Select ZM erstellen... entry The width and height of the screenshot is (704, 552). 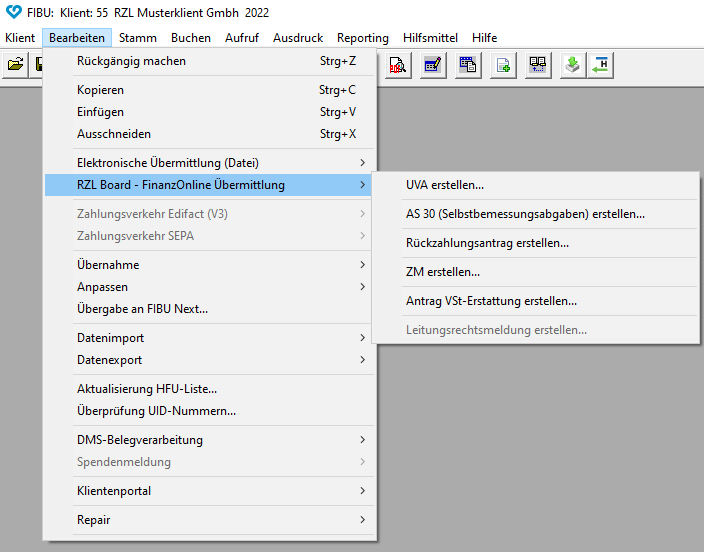[x=443, y=272]
